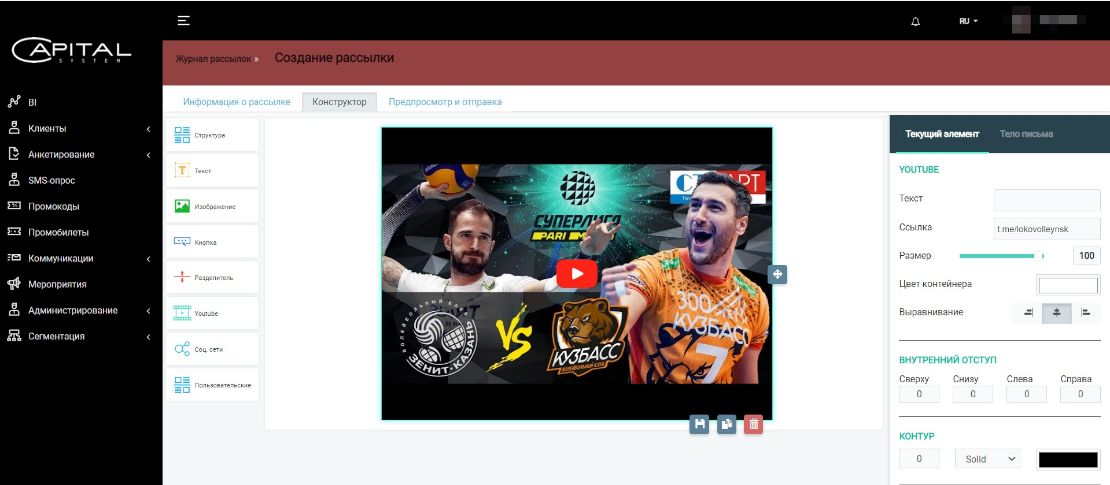Screen dimensions: 1110x485
Task: Click the BI chart icon
Action: click(14, 103)
